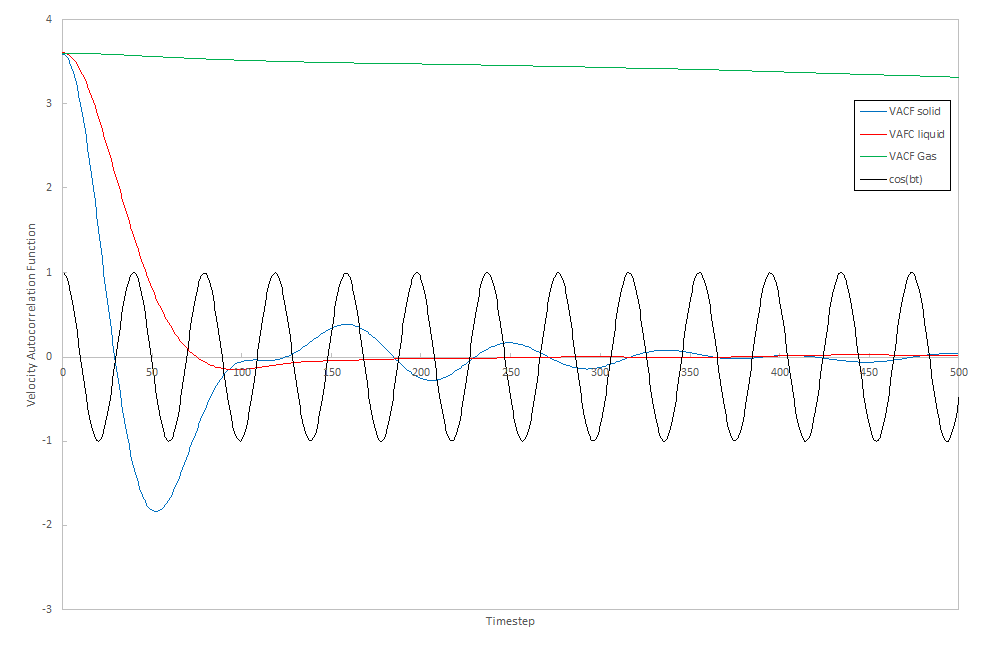Select the 'Timestep' x-axis title
987x648 pixels.
pos(510,621)
